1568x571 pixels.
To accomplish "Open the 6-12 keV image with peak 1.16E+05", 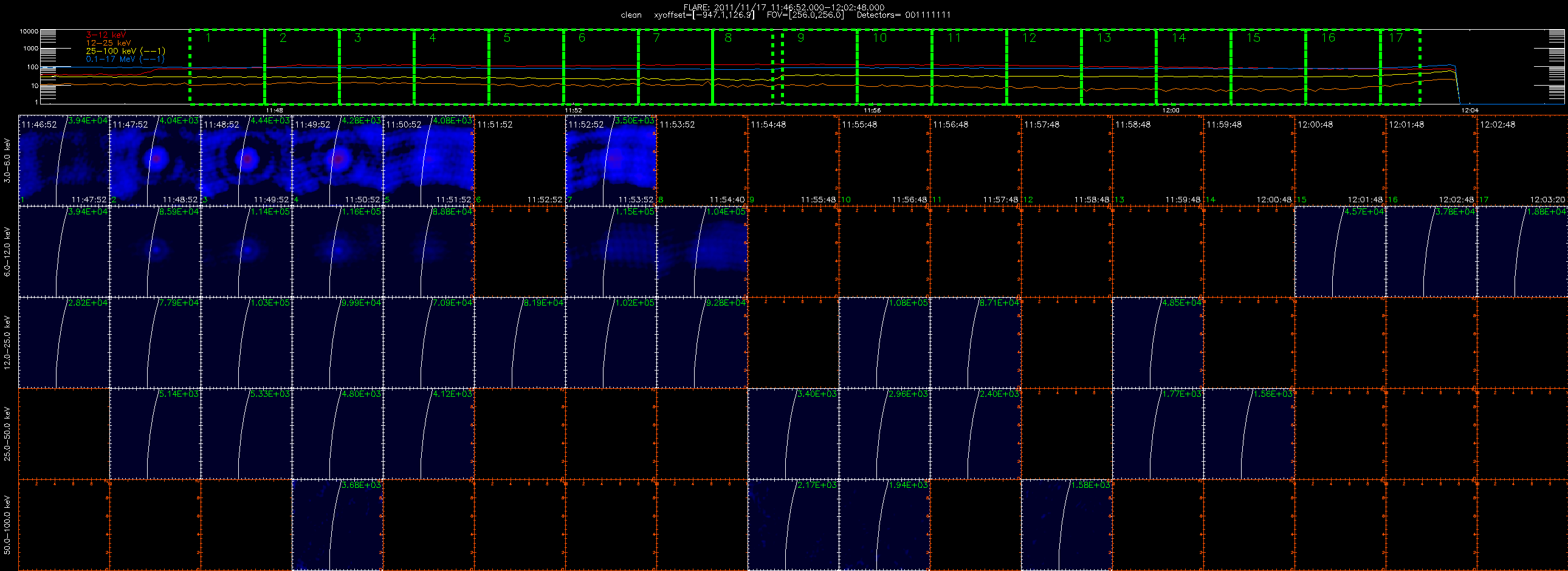I will point(338,251).
